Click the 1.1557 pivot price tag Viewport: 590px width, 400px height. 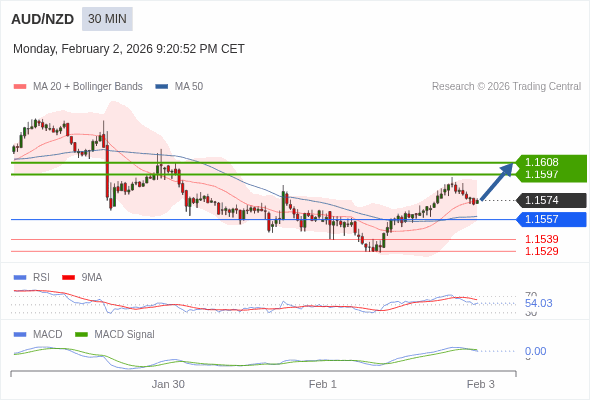click(551, 219)
